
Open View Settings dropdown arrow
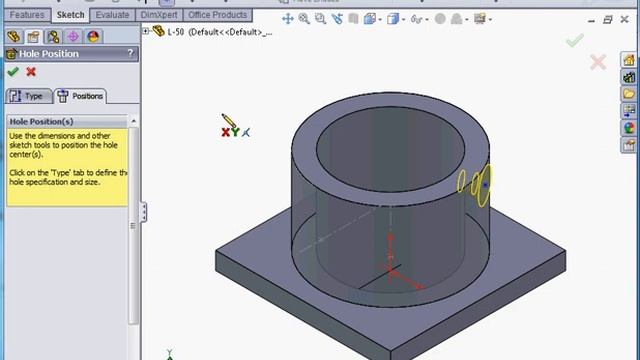pyautogui.click(x=490, y=20)
